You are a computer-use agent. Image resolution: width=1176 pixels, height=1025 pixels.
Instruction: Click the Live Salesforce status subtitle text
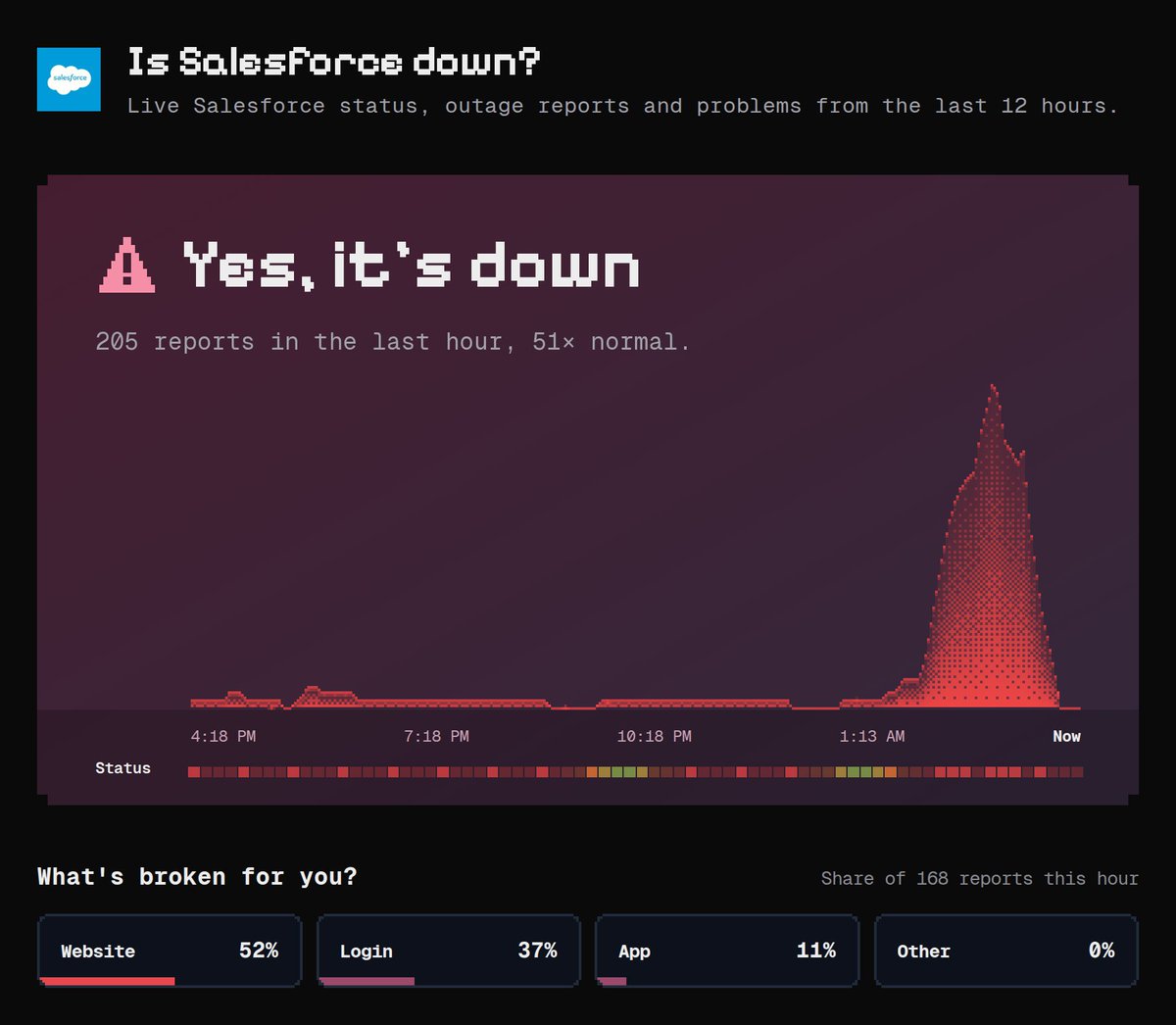(622, 106)
